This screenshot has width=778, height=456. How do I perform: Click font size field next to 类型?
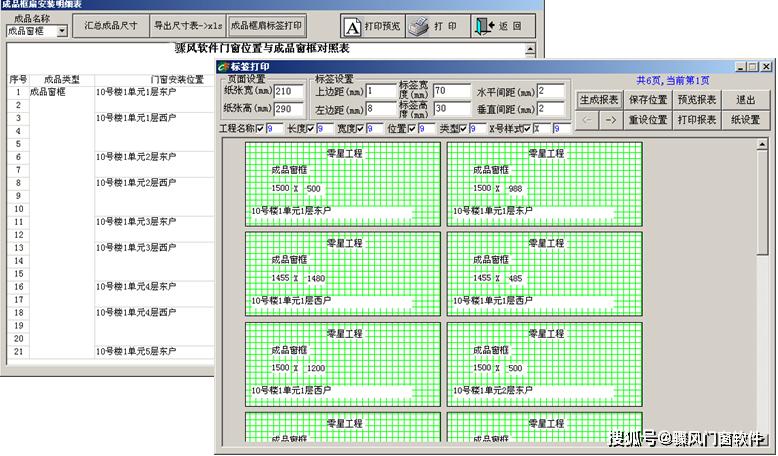[x=477, y=129]
